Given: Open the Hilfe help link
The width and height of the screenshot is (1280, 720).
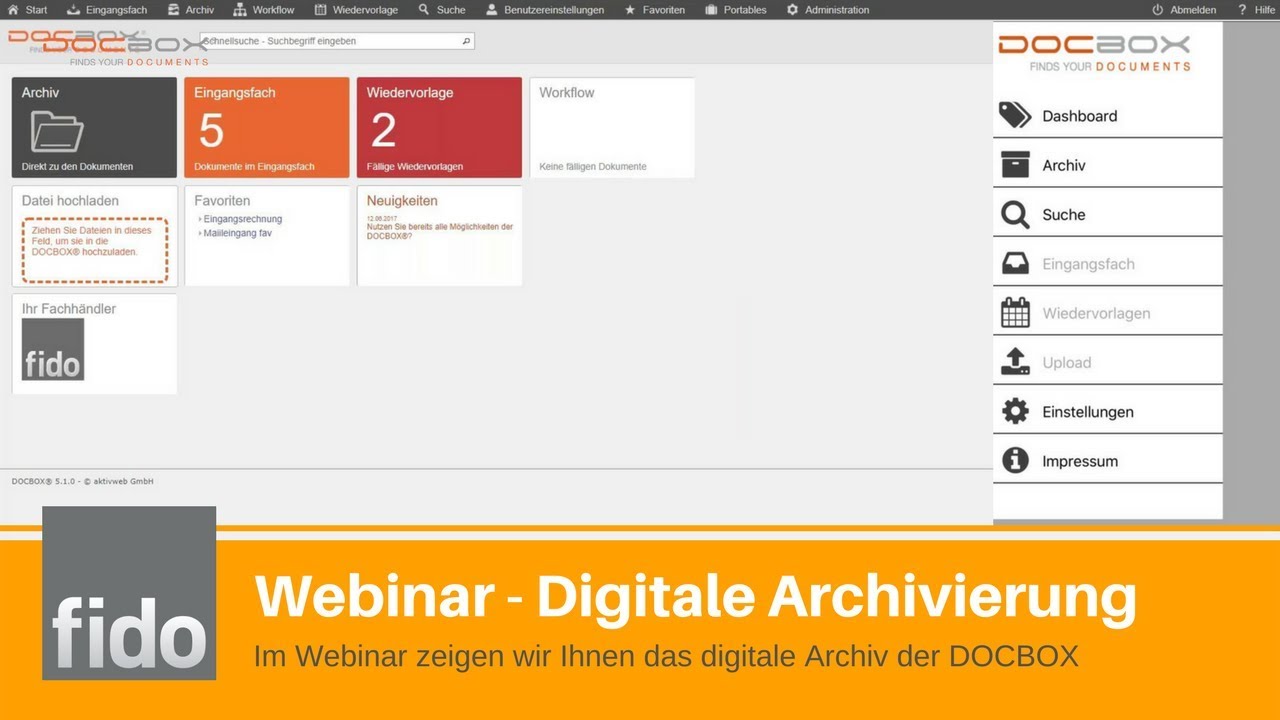Looking at the screenshot, I should [1257, 9].
